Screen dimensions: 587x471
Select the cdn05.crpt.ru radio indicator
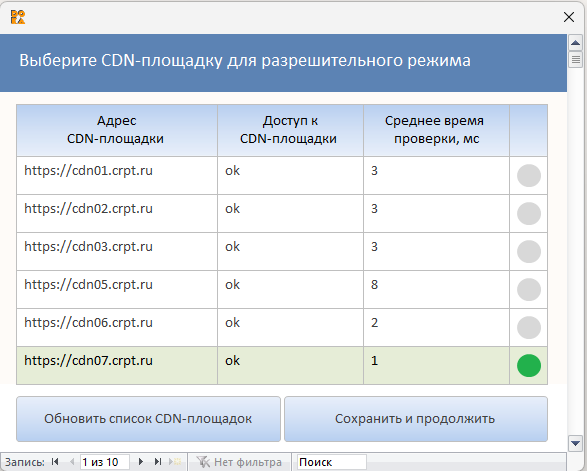(x=529, y=289)
